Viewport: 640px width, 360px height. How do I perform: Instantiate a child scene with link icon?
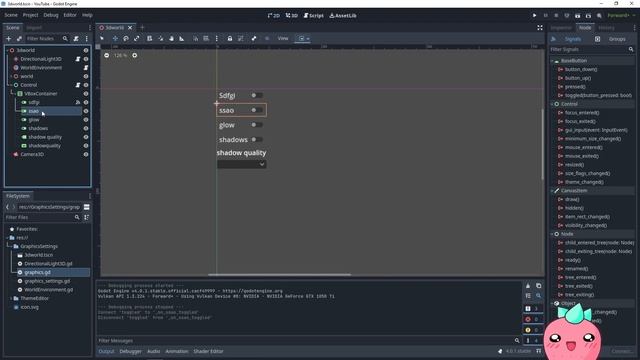point(19,38)
